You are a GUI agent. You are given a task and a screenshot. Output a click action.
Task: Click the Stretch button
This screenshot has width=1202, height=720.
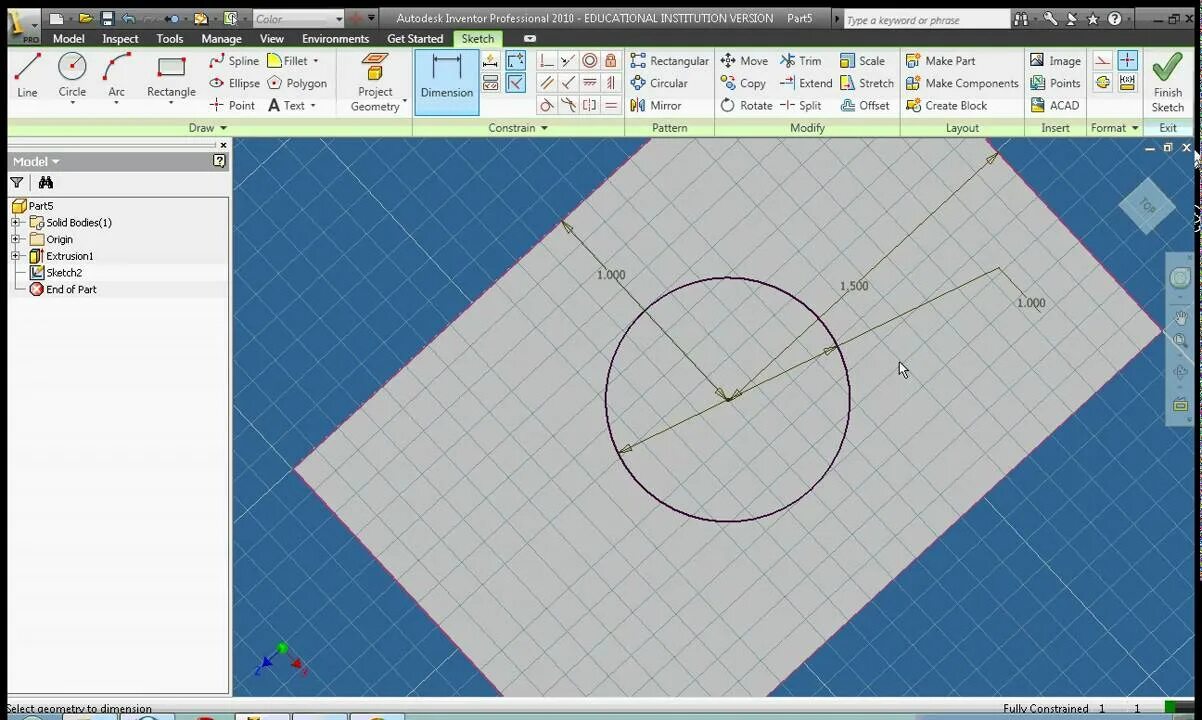tap(867, 83)
